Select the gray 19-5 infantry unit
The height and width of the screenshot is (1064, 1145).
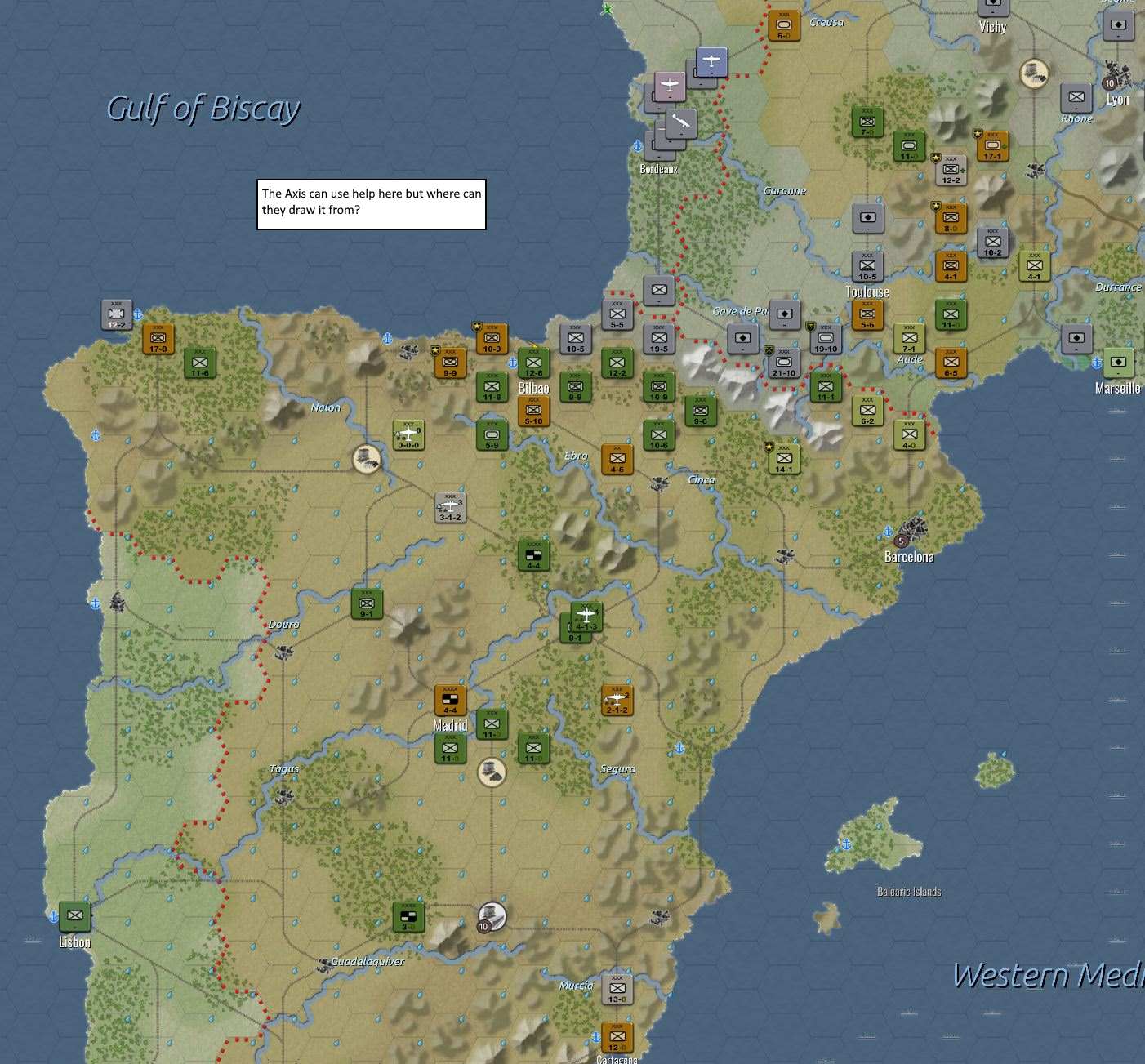(x=658, y=339)
